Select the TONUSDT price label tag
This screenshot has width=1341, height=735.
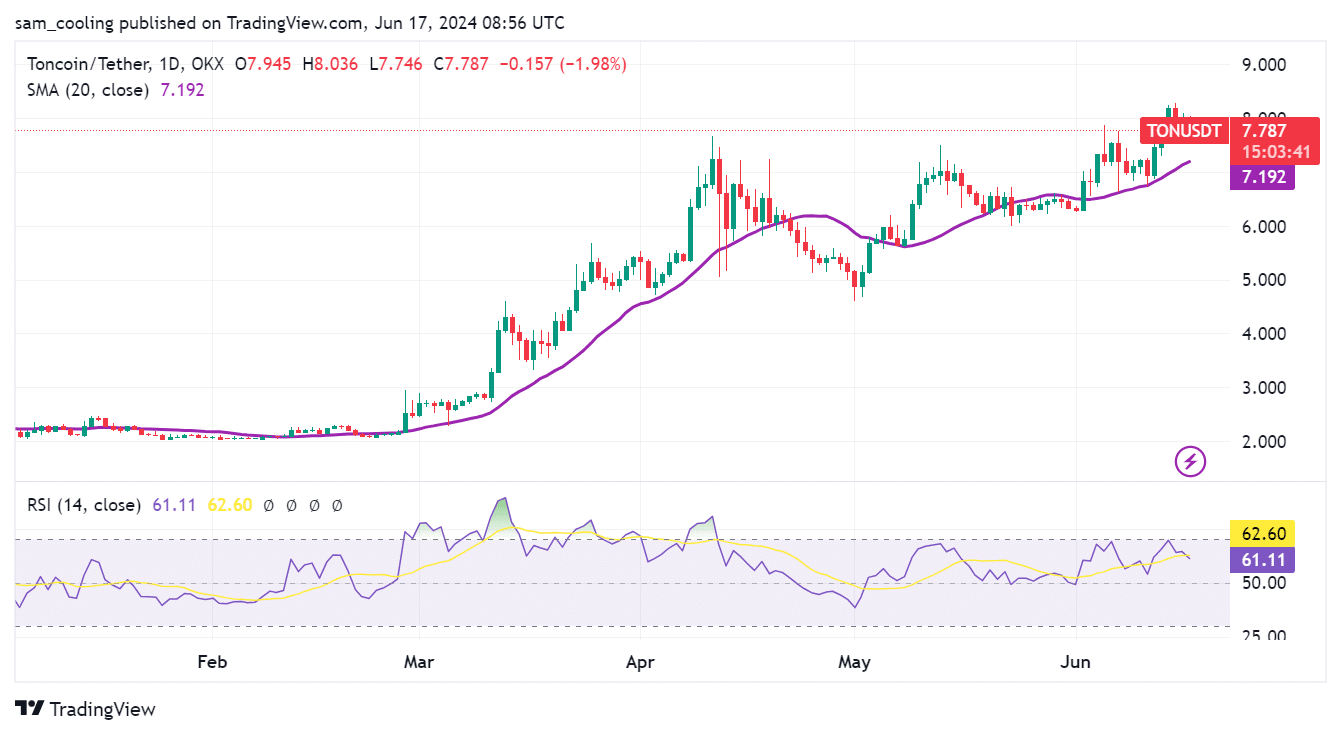[1185, 131]
